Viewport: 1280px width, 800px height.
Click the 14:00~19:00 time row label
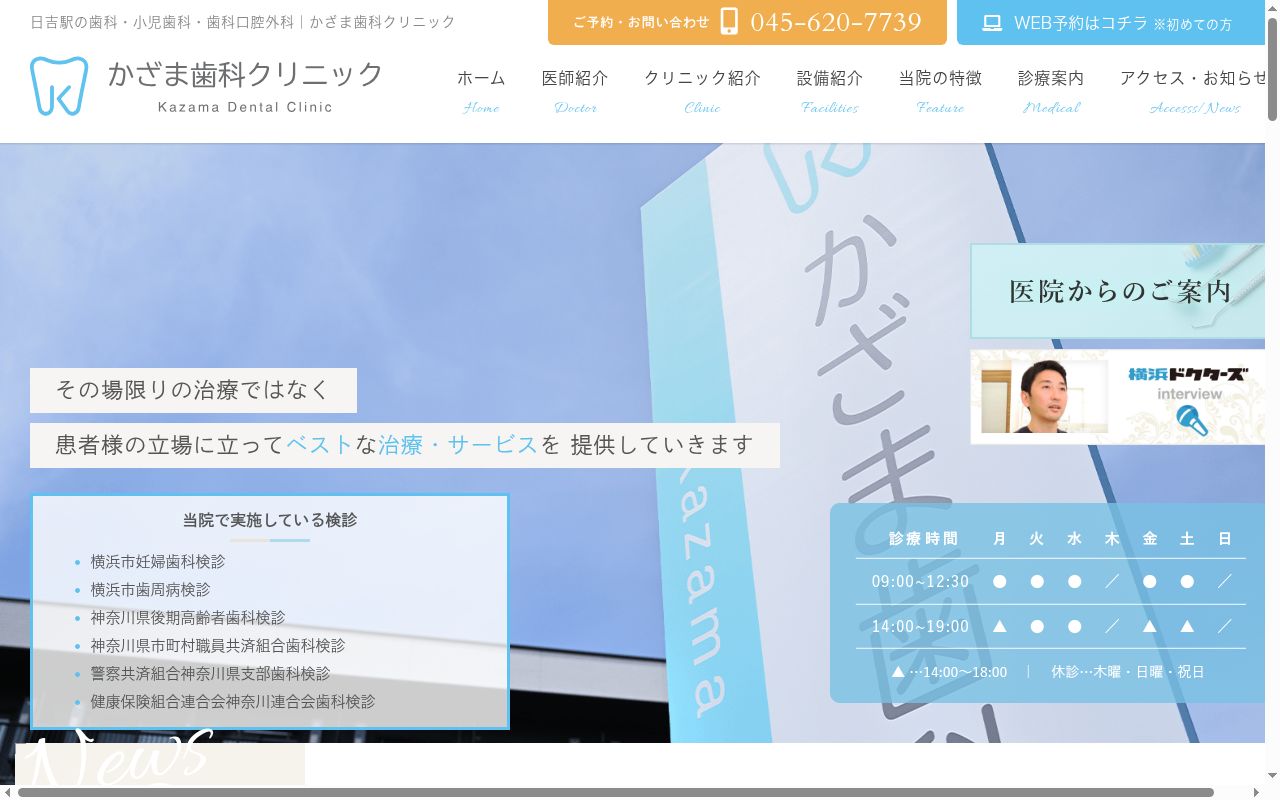[920, 626]
